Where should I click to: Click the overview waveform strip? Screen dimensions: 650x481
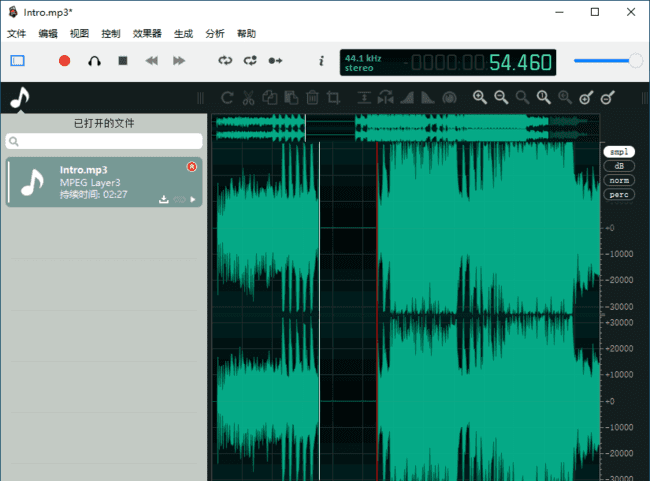coord(406,128)
